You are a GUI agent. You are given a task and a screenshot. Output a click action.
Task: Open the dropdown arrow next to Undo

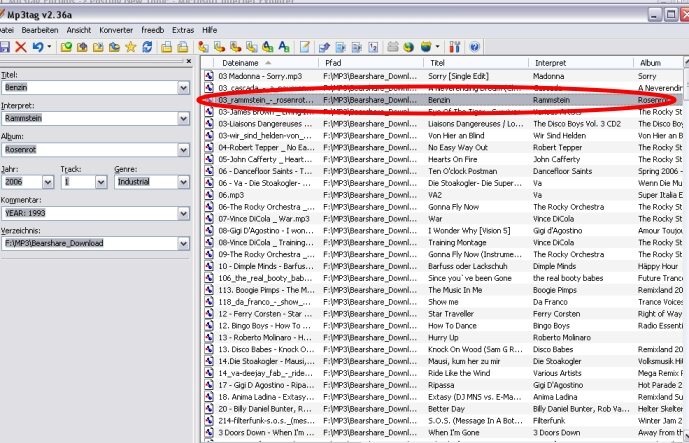pos(49,47)
